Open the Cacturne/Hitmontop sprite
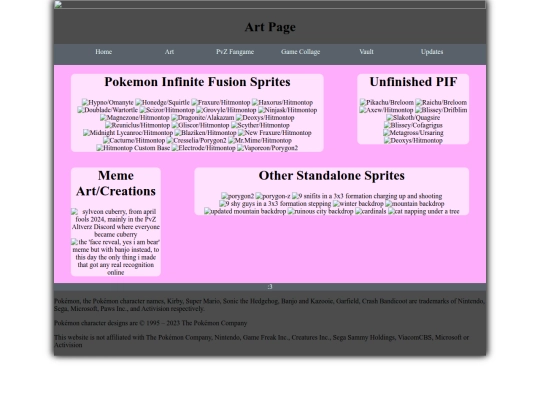This screenshot has width=540, height=405. [x=134, y=140]
